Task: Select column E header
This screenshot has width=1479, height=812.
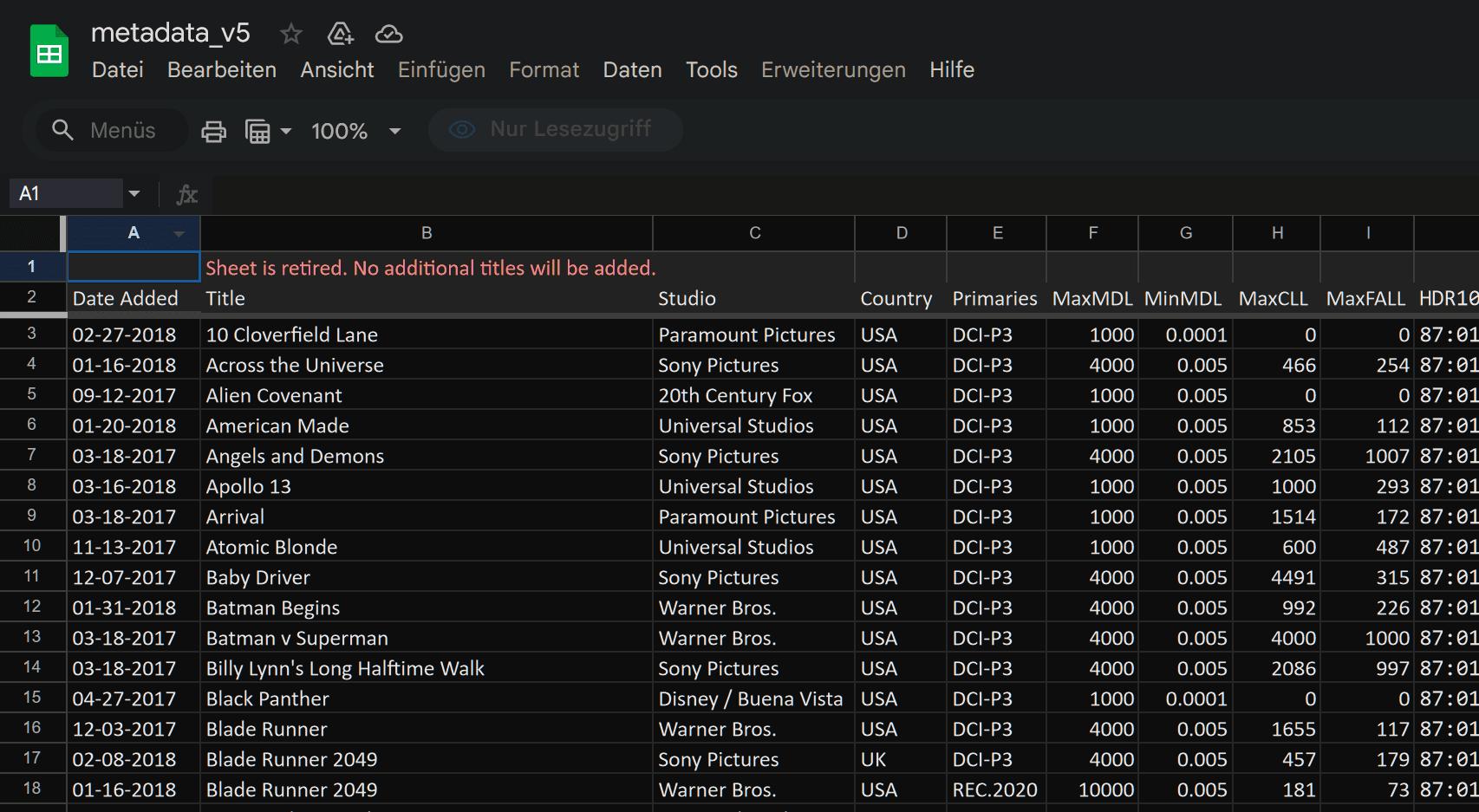Action: click(x=997, y=233)
